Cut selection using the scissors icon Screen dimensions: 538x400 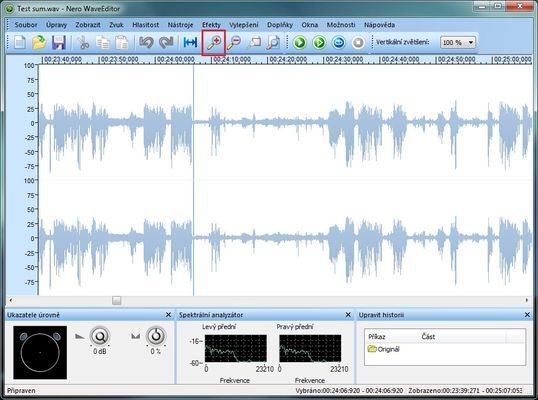point(83,43)
